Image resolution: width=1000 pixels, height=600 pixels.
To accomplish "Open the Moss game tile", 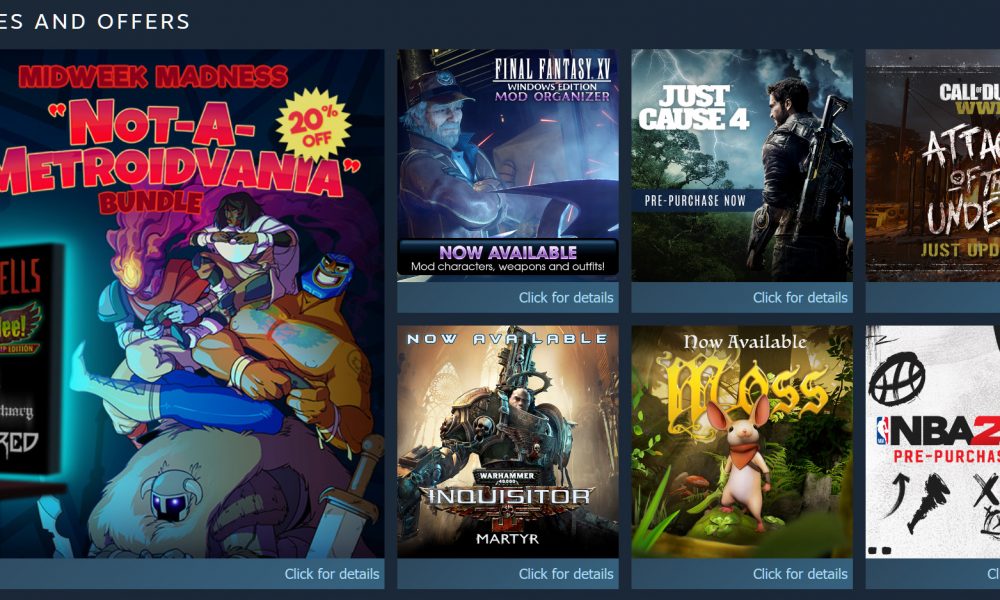I will (742, 442).
